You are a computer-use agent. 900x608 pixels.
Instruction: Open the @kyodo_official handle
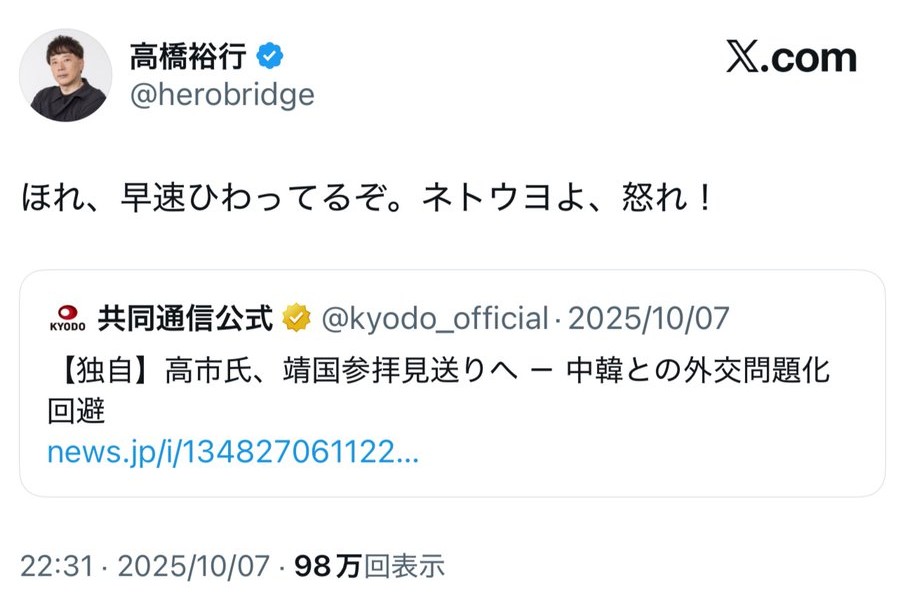(433, 318)
